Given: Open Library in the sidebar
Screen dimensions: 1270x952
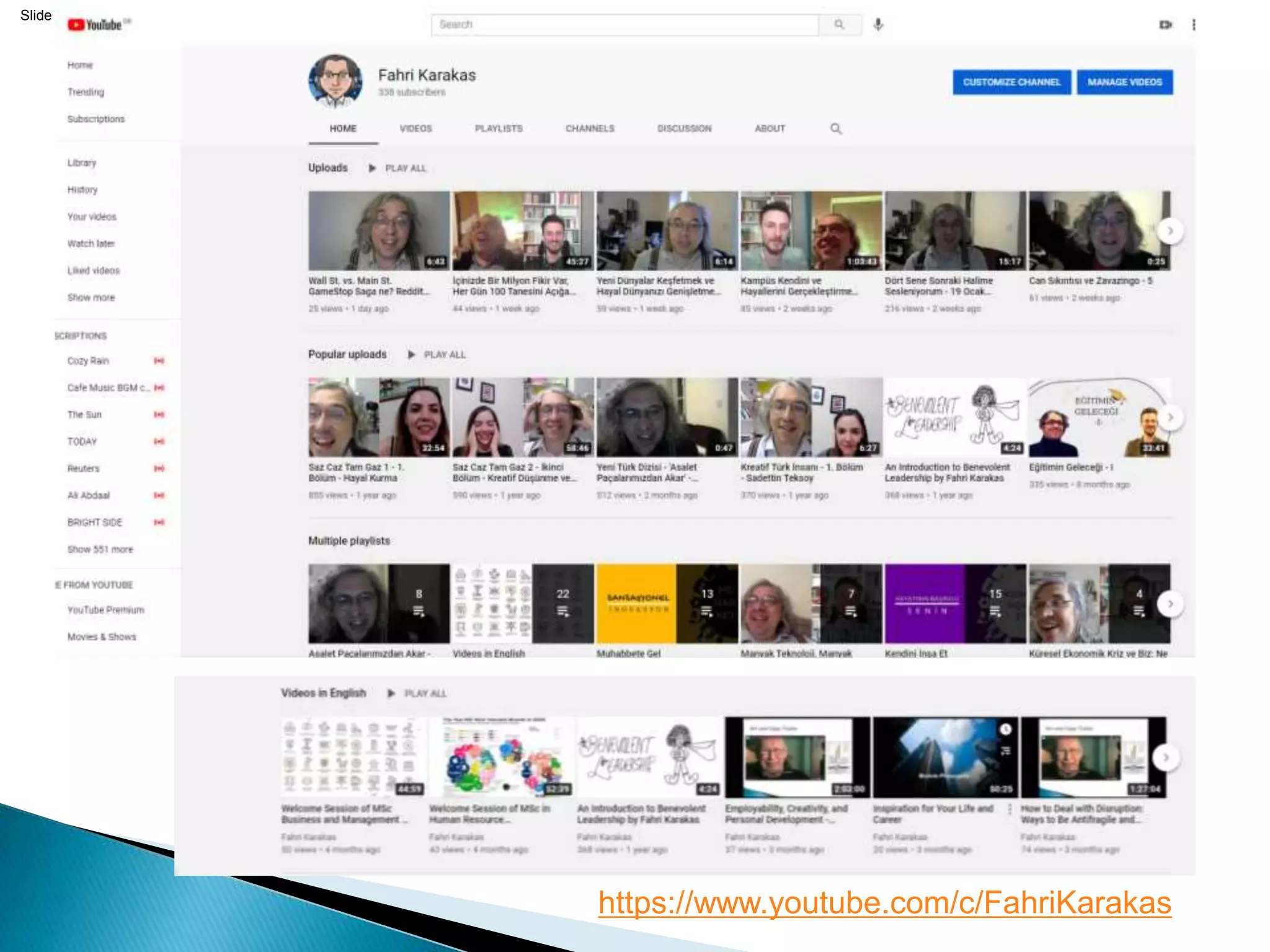Looking at the screenshot, I should coord(82,162).
